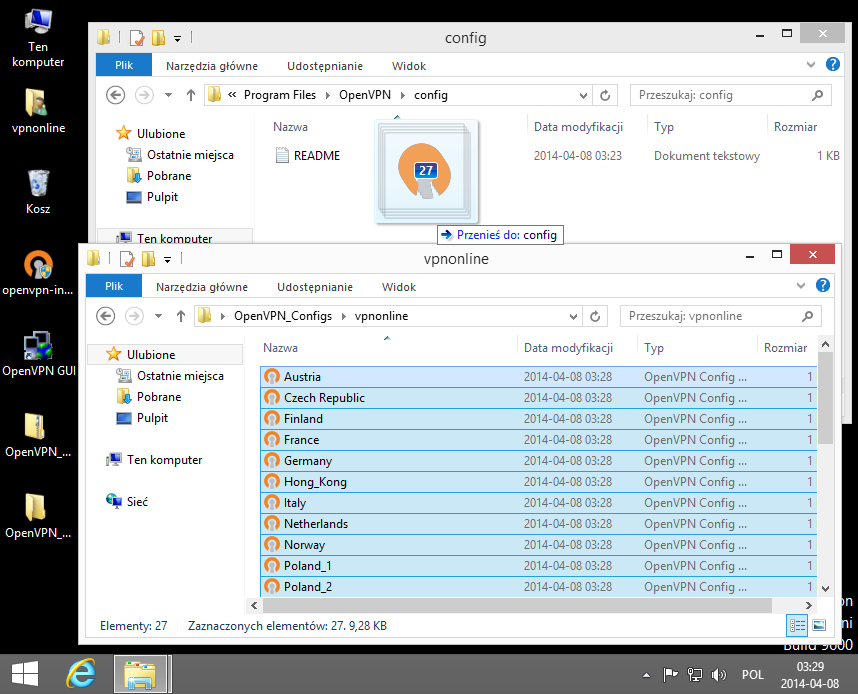Switch to details view in vpnonline window
The image size is (858, 694).
[797, 625]
